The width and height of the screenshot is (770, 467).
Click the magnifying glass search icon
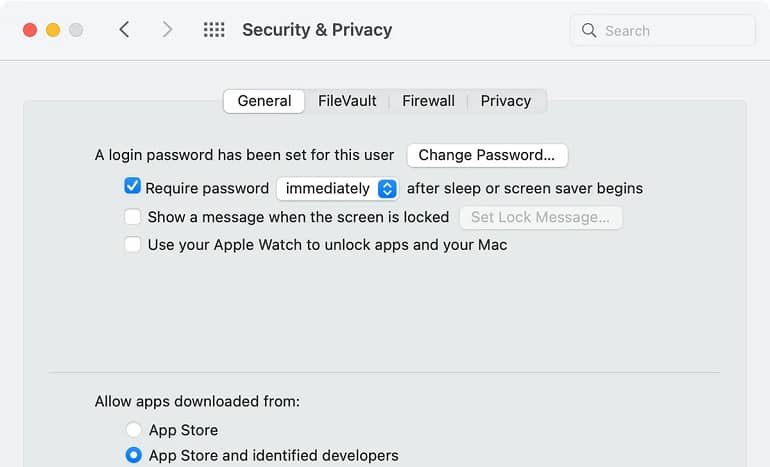pyautogui.click(x=589, y=30)
